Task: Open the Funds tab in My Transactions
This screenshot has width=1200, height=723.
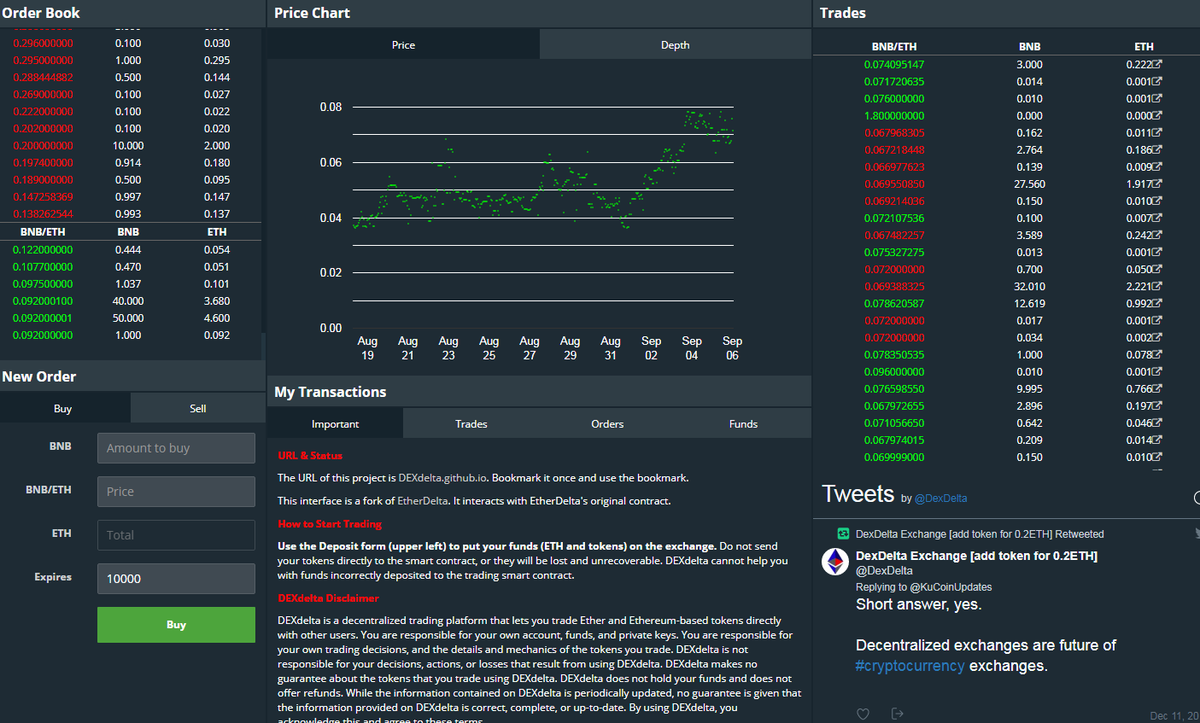Action: click(x=743, y=423)
